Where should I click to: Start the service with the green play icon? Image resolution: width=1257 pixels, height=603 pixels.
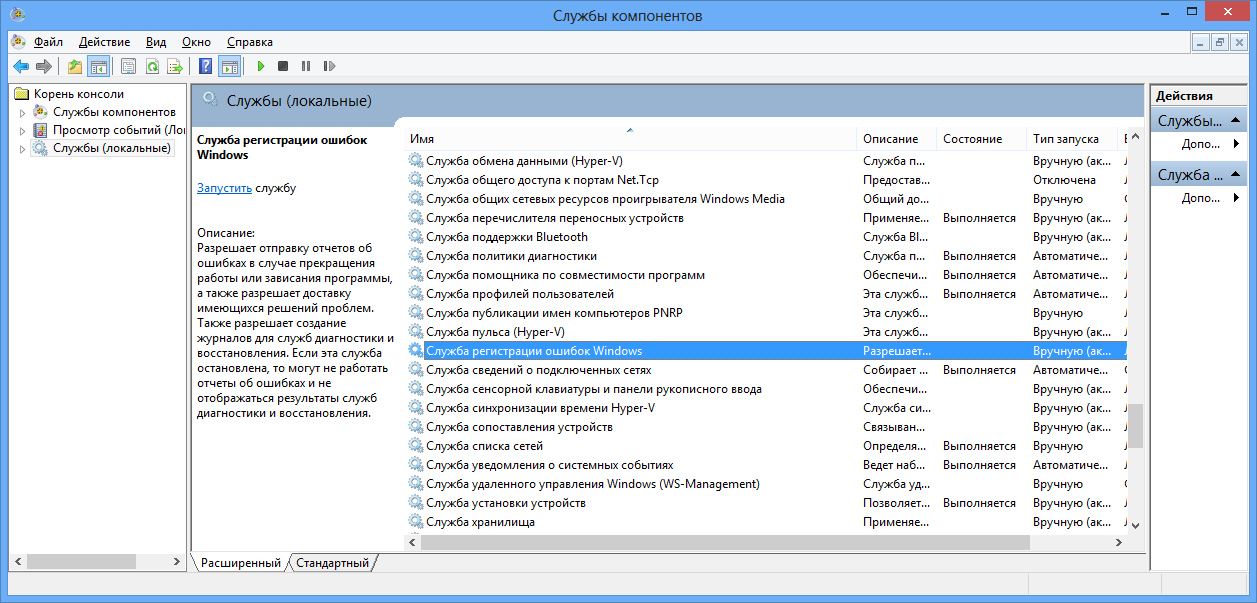click(x=260, y=67)
